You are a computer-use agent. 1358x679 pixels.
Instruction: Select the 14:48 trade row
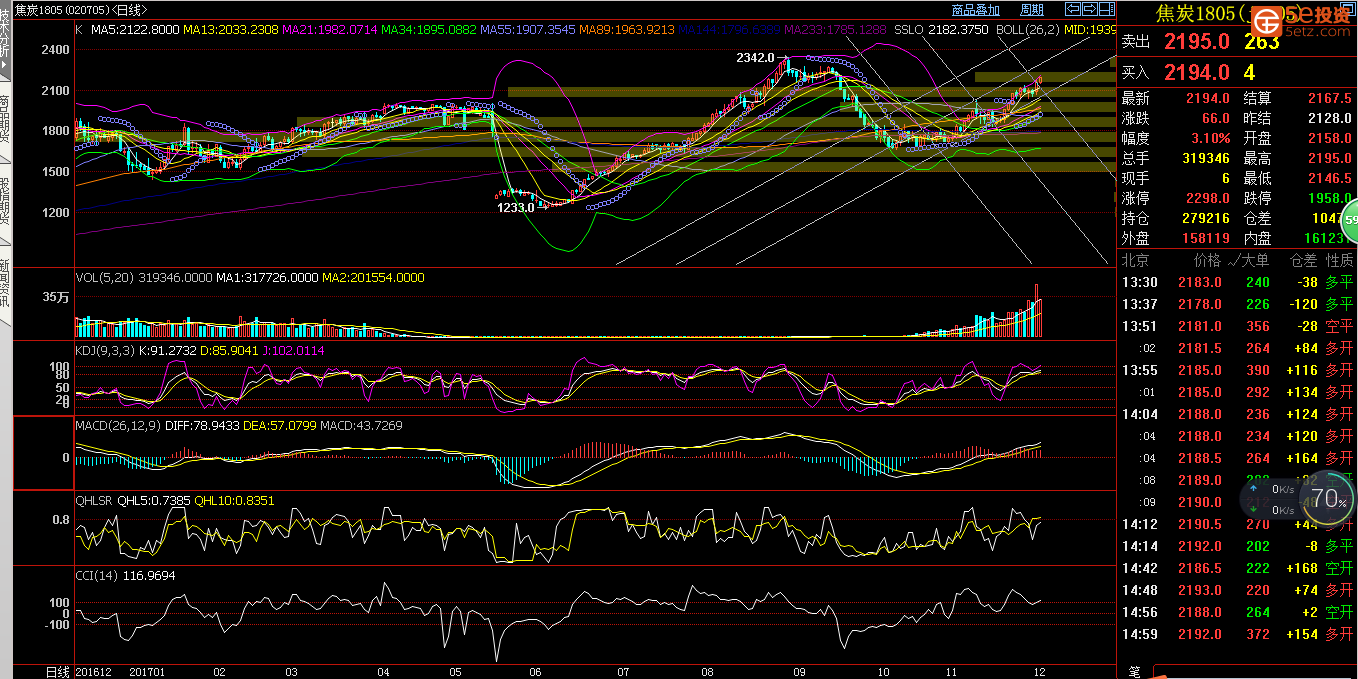coord(1237,590)
